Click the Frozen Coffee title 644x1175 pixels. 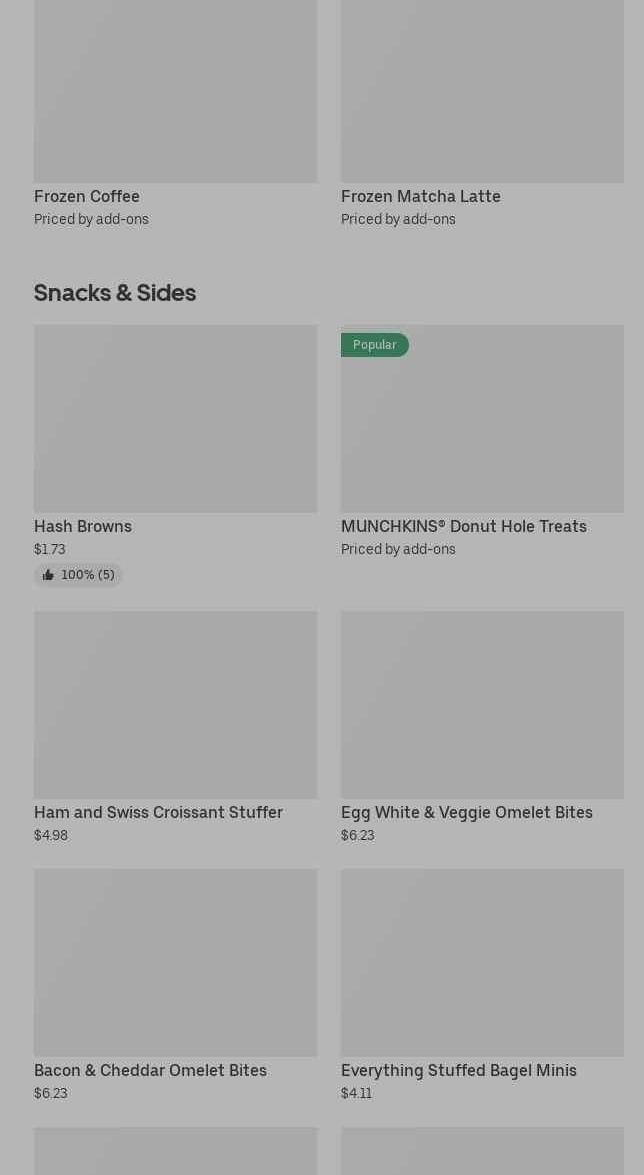click(87, 197)
